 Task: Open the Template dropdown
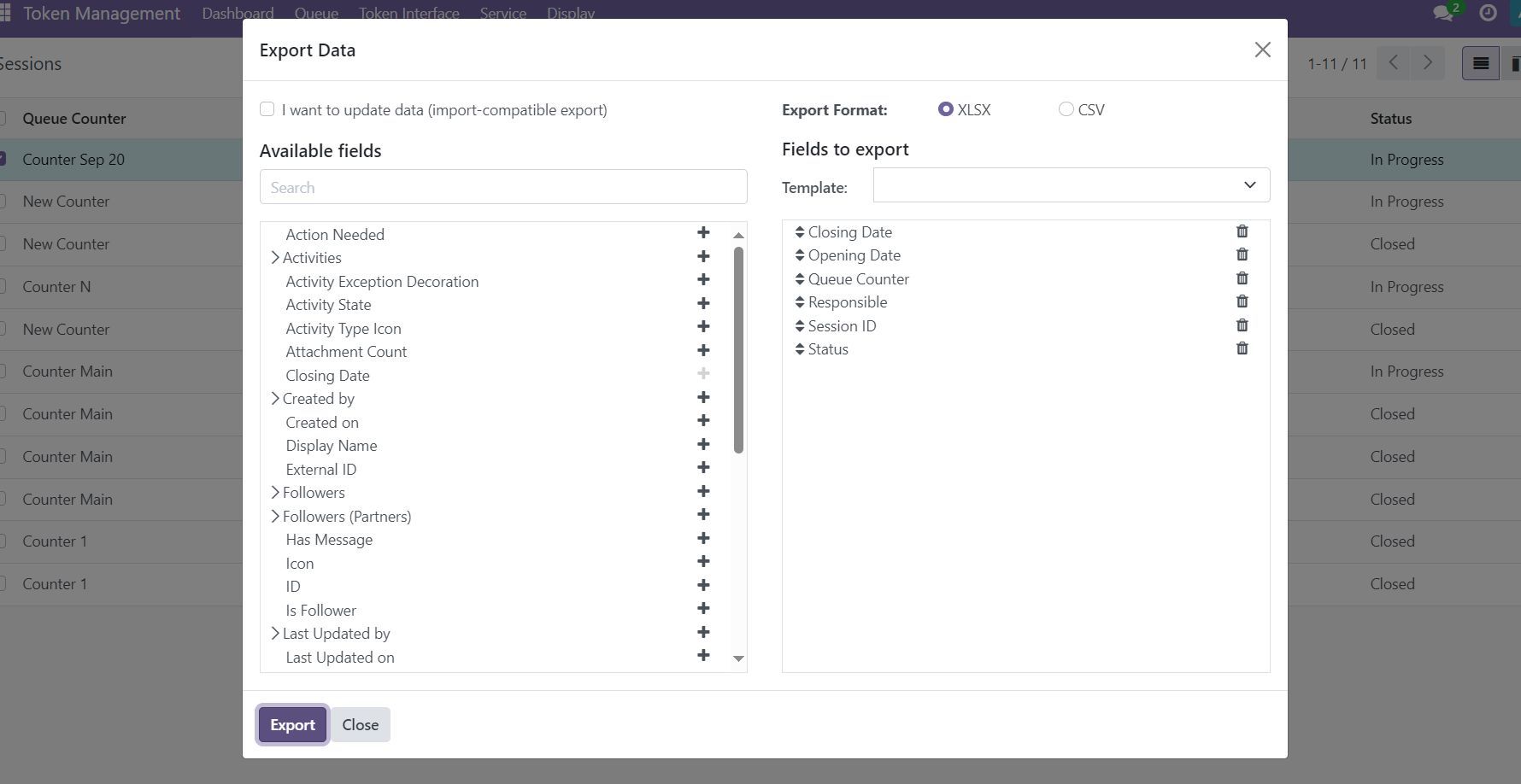point(1071,185)
